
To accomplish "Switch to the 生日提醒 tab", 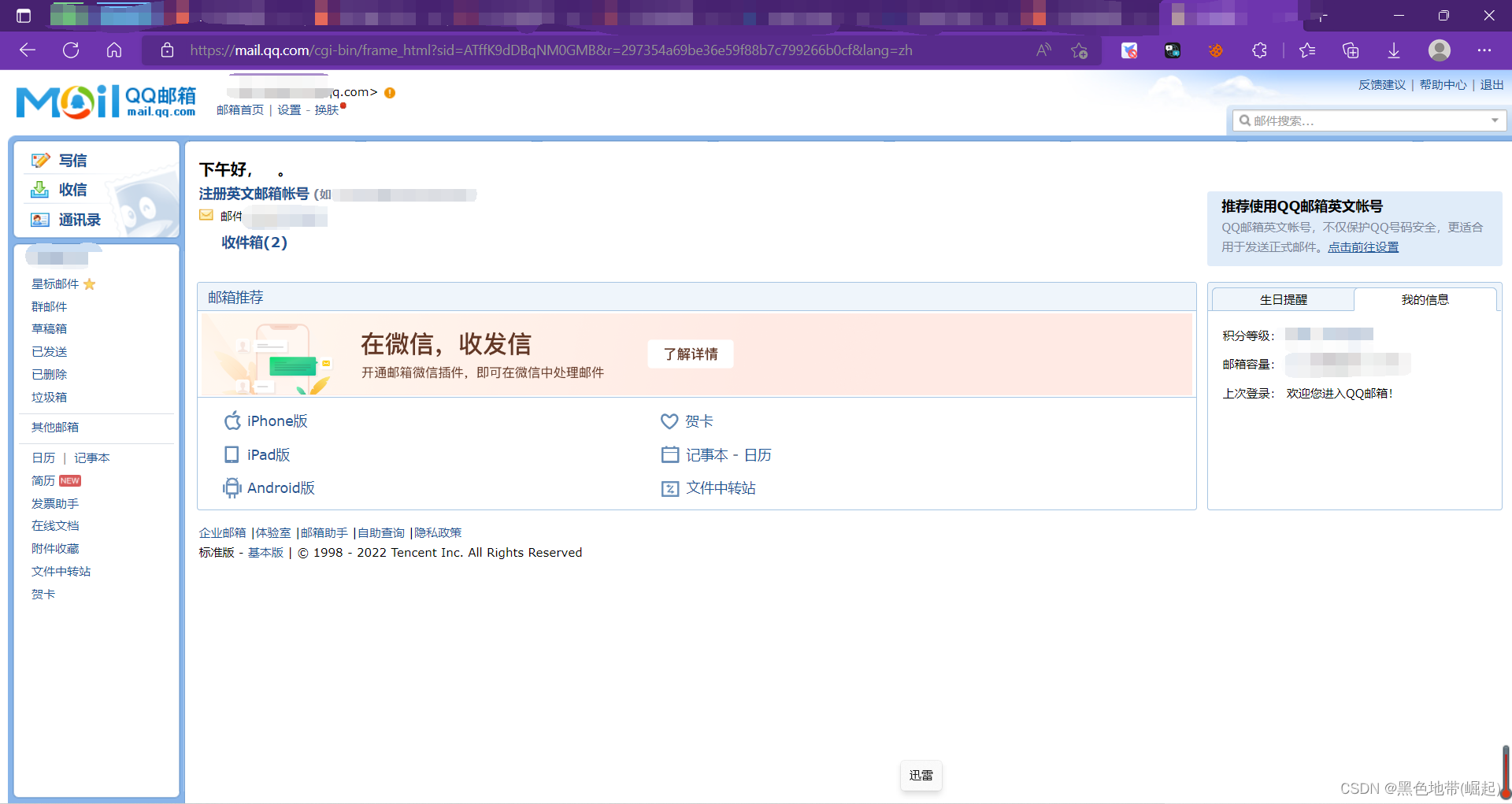I will [x=1283, y=299].
